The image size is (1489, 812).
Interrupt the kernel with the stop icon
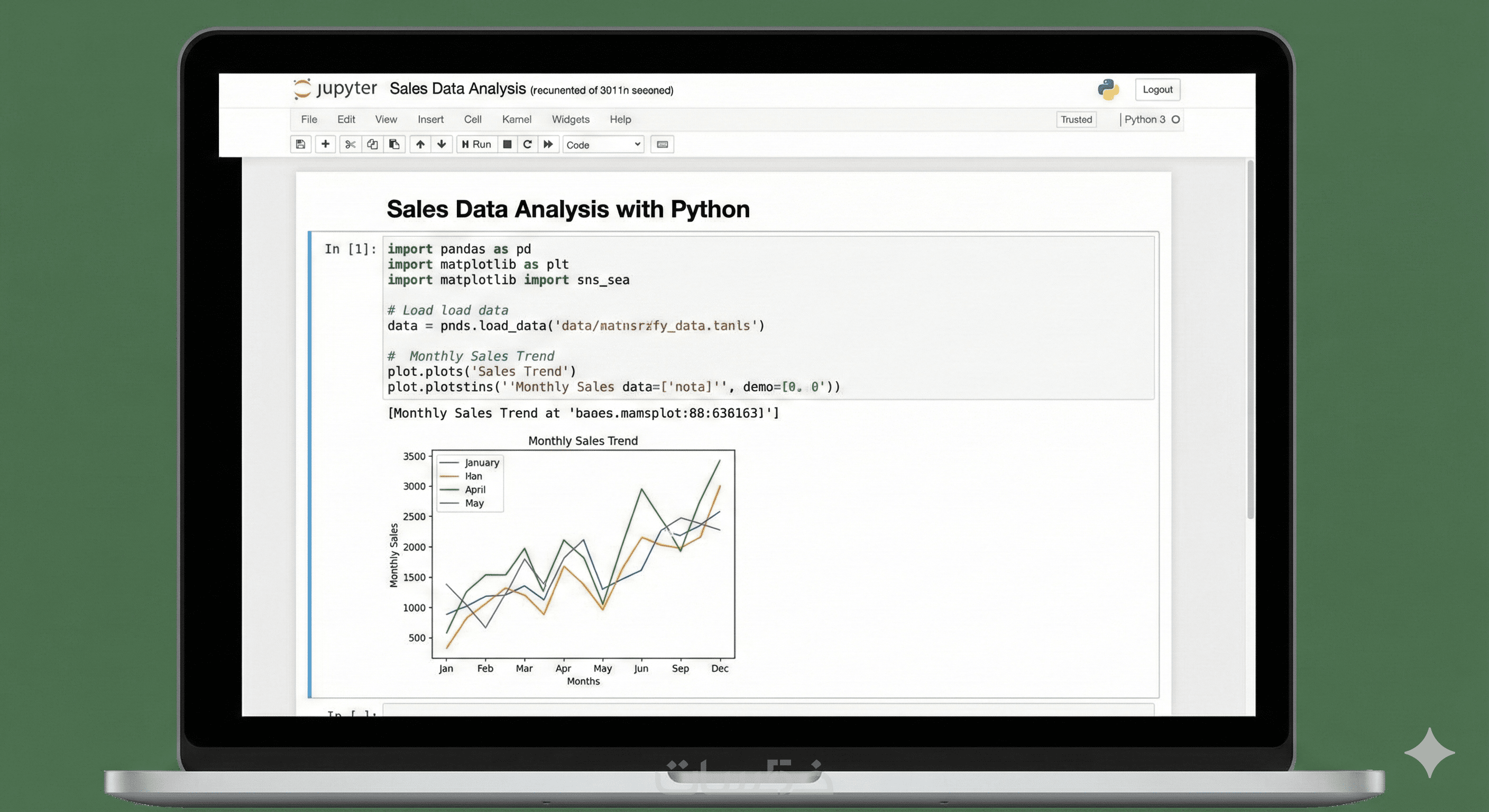507,144
